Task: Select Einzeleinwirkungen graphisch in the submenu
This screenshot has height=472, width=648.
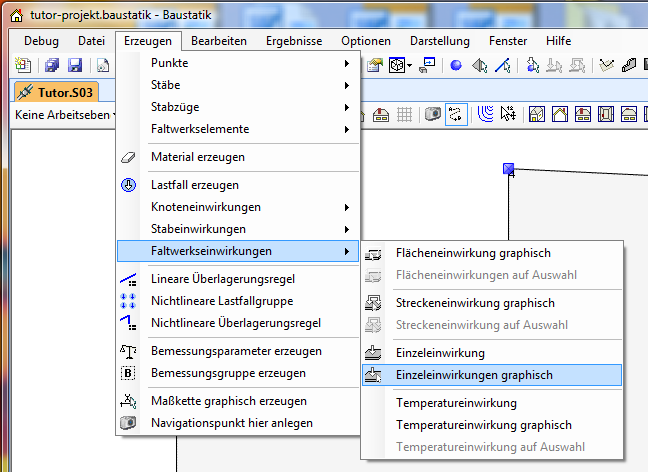Action: coord(492,375)
